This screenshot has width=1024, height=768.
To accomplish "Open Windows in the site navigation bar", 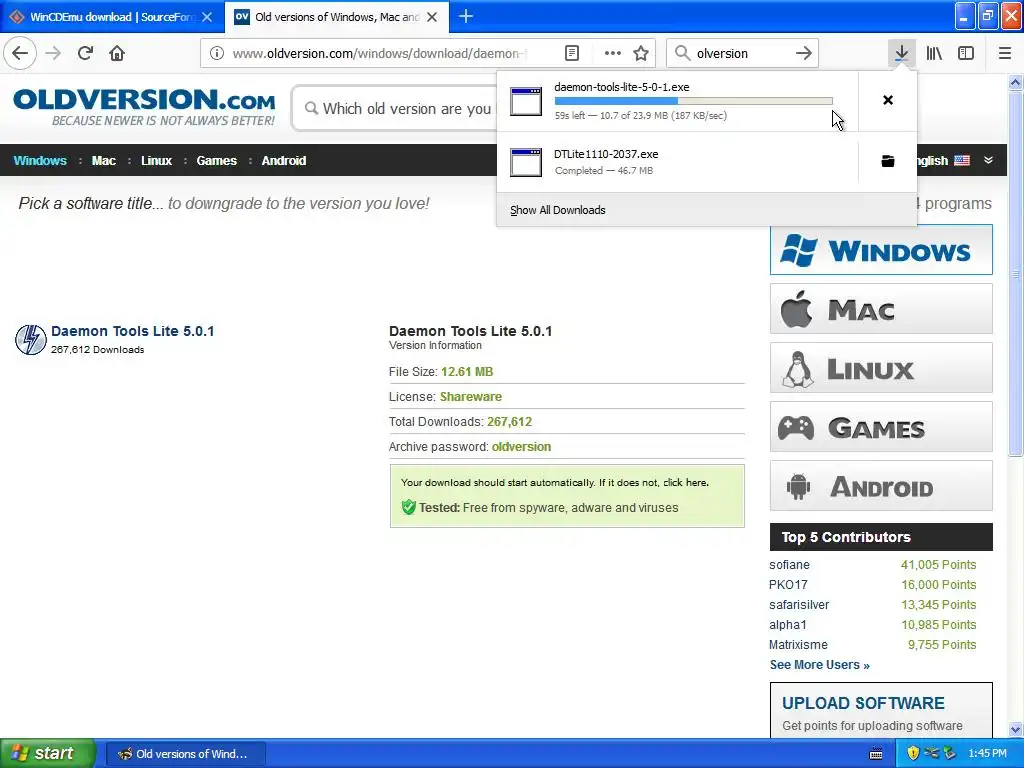I will click(x=40, y=161).
